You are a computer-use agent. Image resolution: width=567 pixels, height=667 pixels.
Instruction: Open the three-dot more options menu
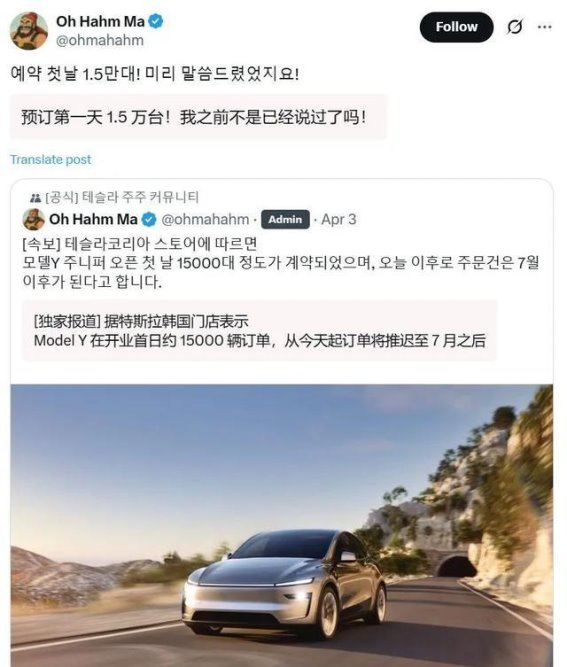(x=544, y=27)
